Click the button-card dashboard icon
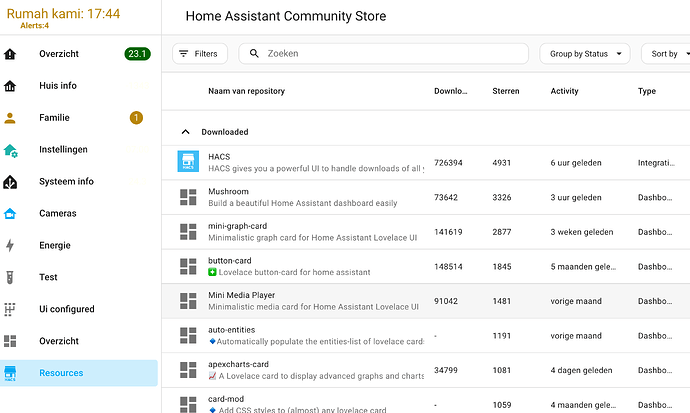 pyautogui.click(x=188, y=267)
